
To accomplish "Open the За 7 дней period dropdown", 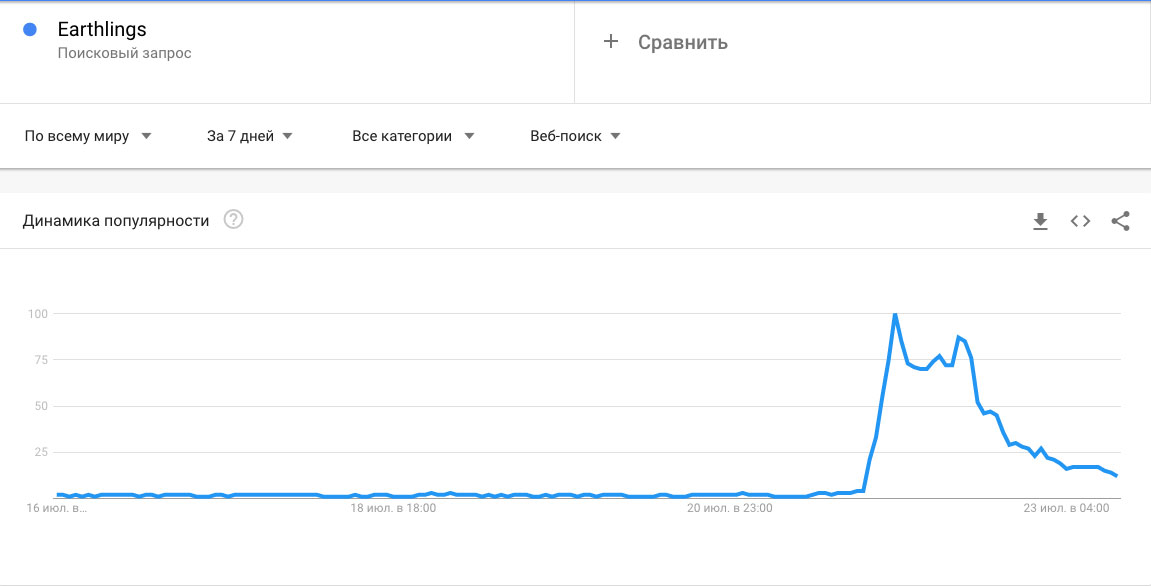I will point(250,136).
